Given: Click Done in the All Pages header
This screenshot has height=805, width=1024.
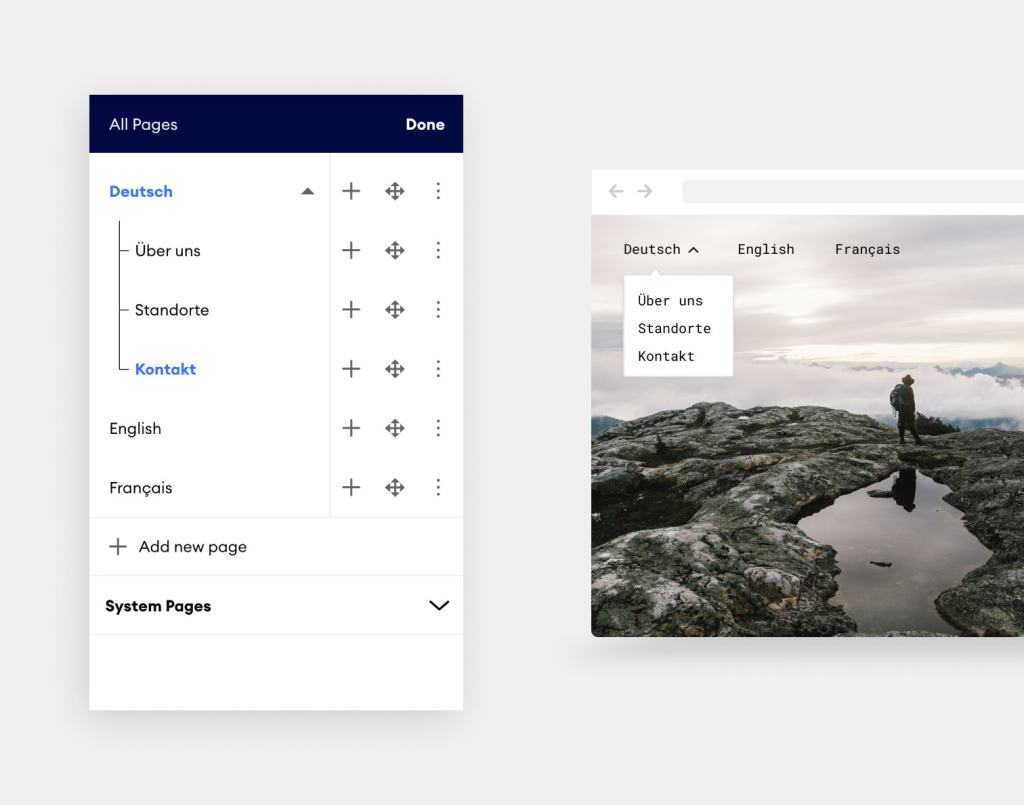Looking at the screenshot, I should 425,124.
